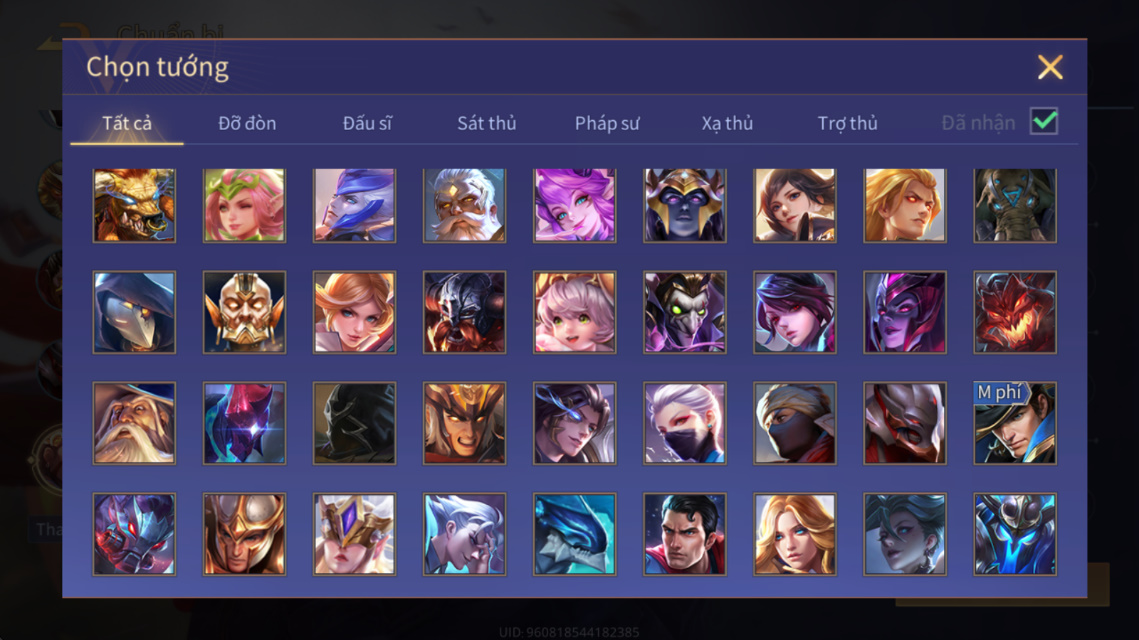The image size is (1139, 640).
Task: Pick the black hooded shadow hero
Action: tap(354, 423)
